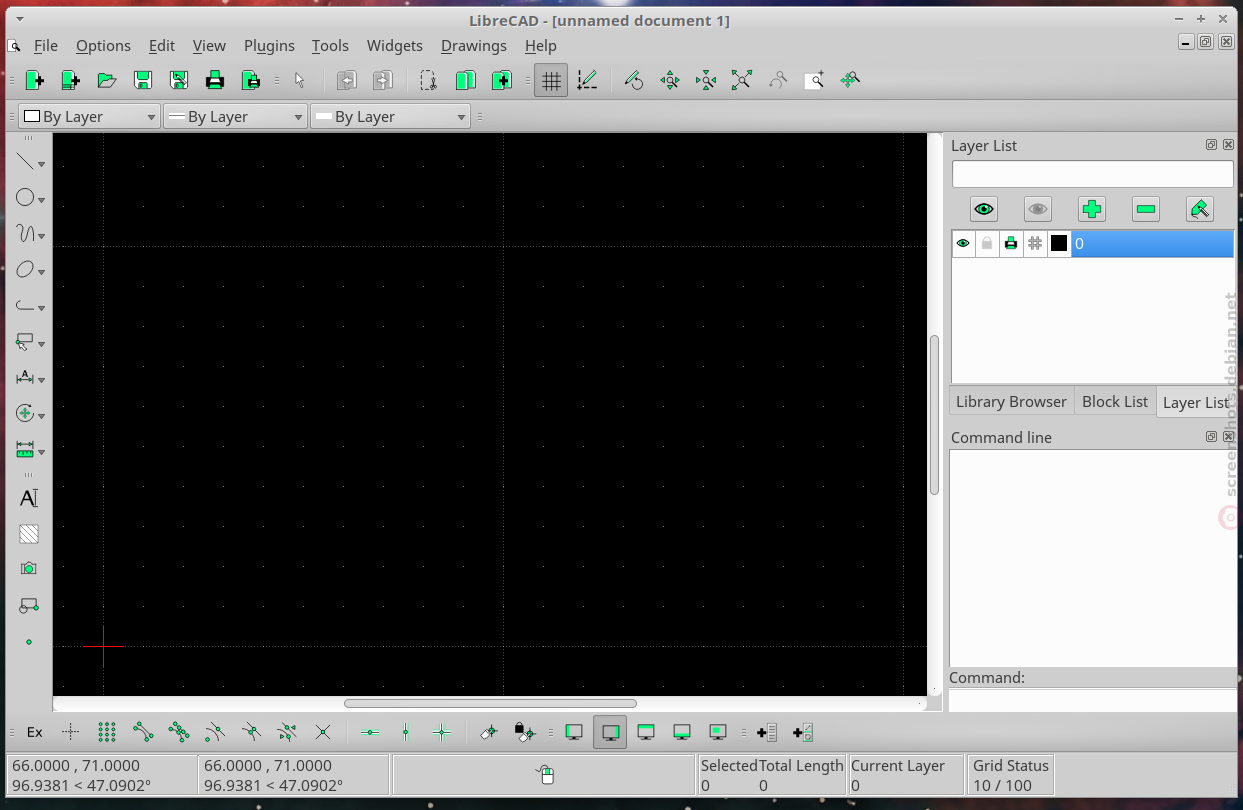This screenshot has width=1243, height=810.
Task: Click the Save As icon
Action: [x=178, y=80]
